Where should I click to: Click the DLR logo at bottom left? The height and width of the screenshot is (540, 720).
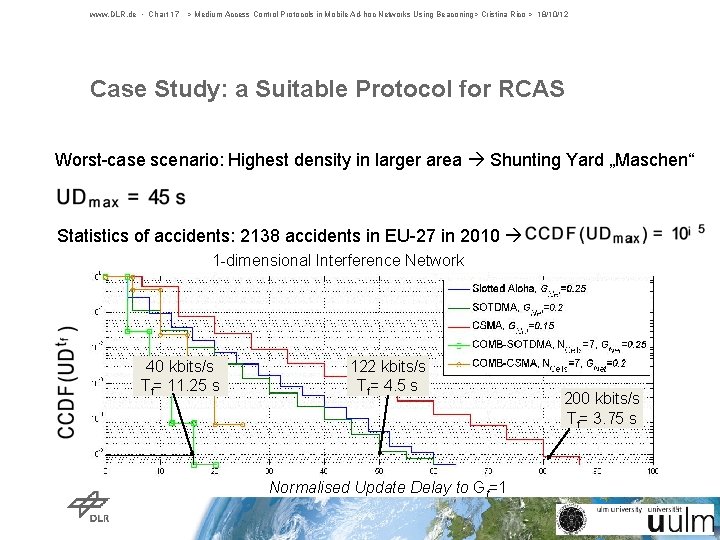tap(89, 506)
